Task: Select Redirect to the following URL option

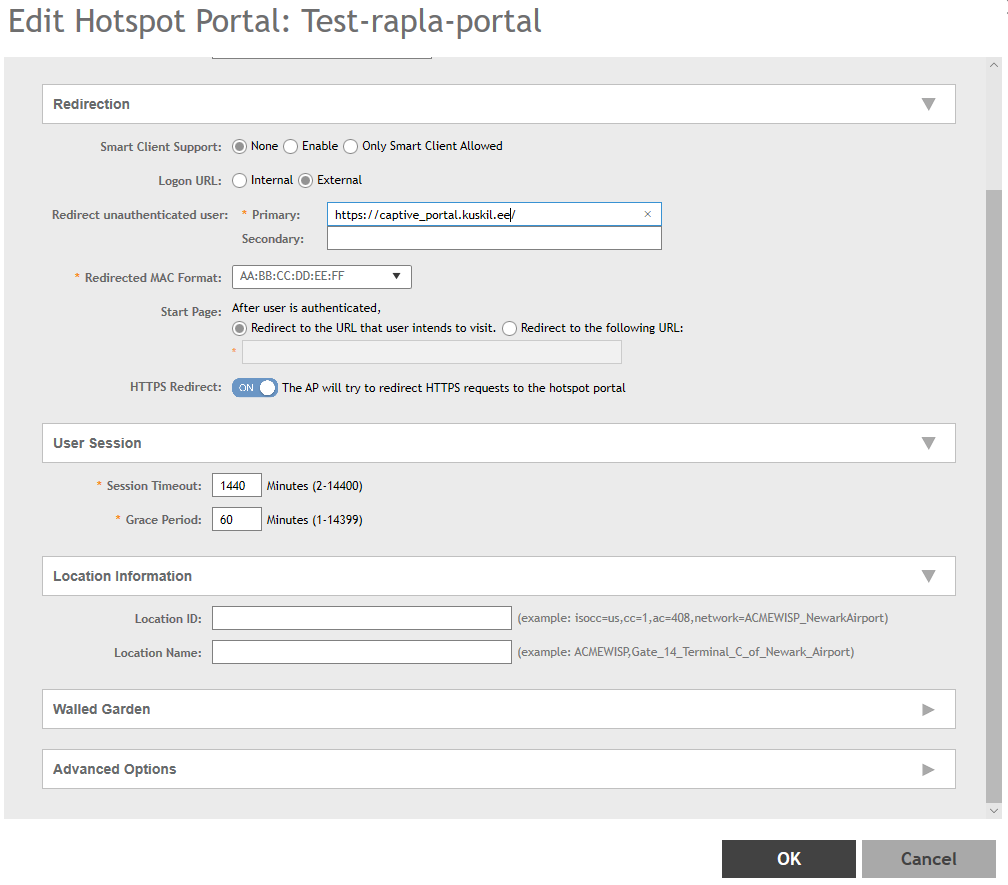Action: pos(510,328)
